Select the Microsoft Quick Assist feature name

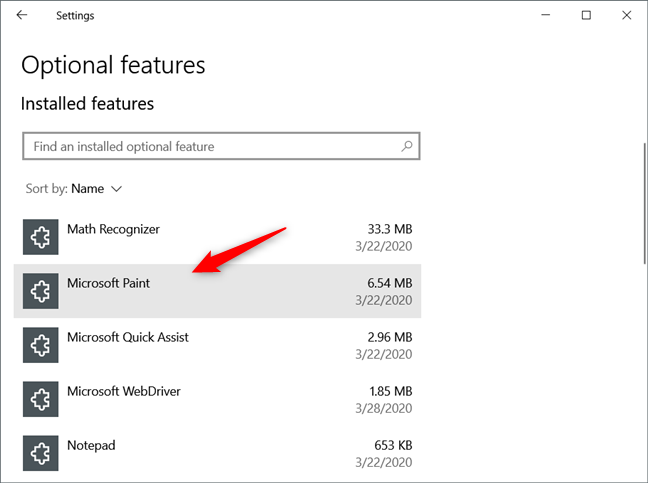(128, 337)
